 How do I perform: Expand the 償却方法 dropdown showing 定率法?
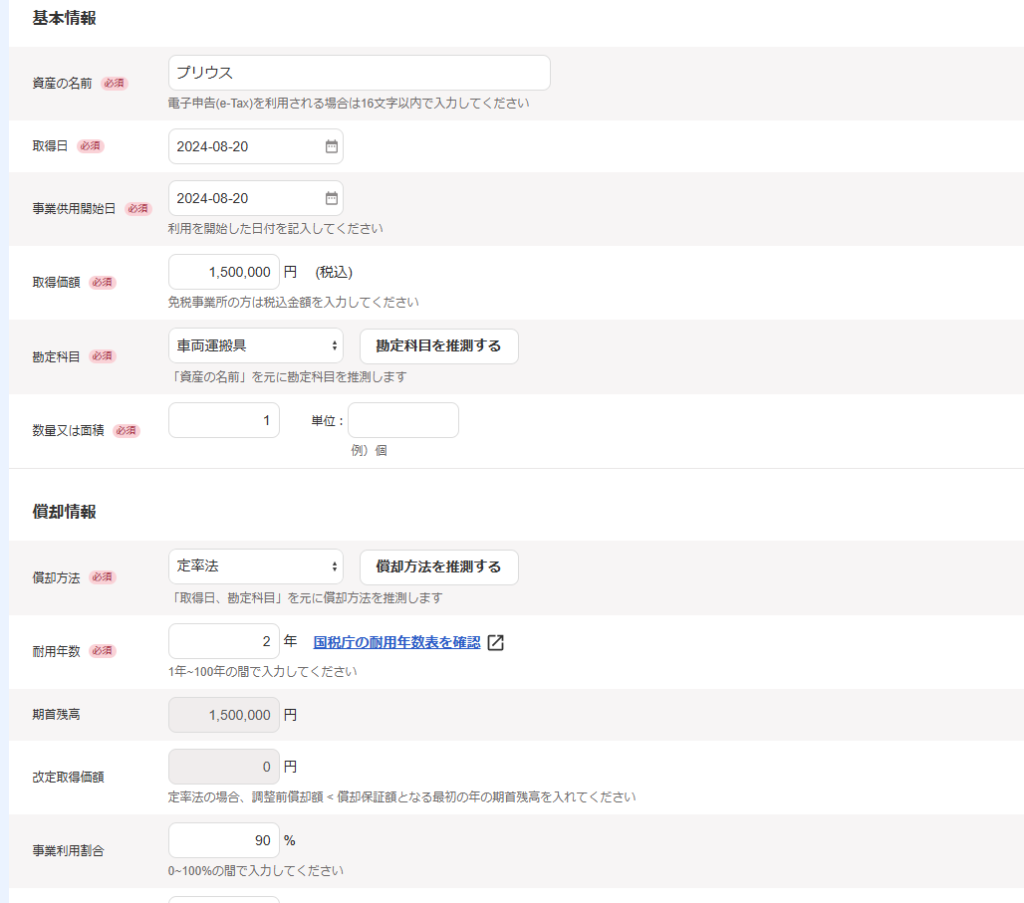(x=255, y=567)
